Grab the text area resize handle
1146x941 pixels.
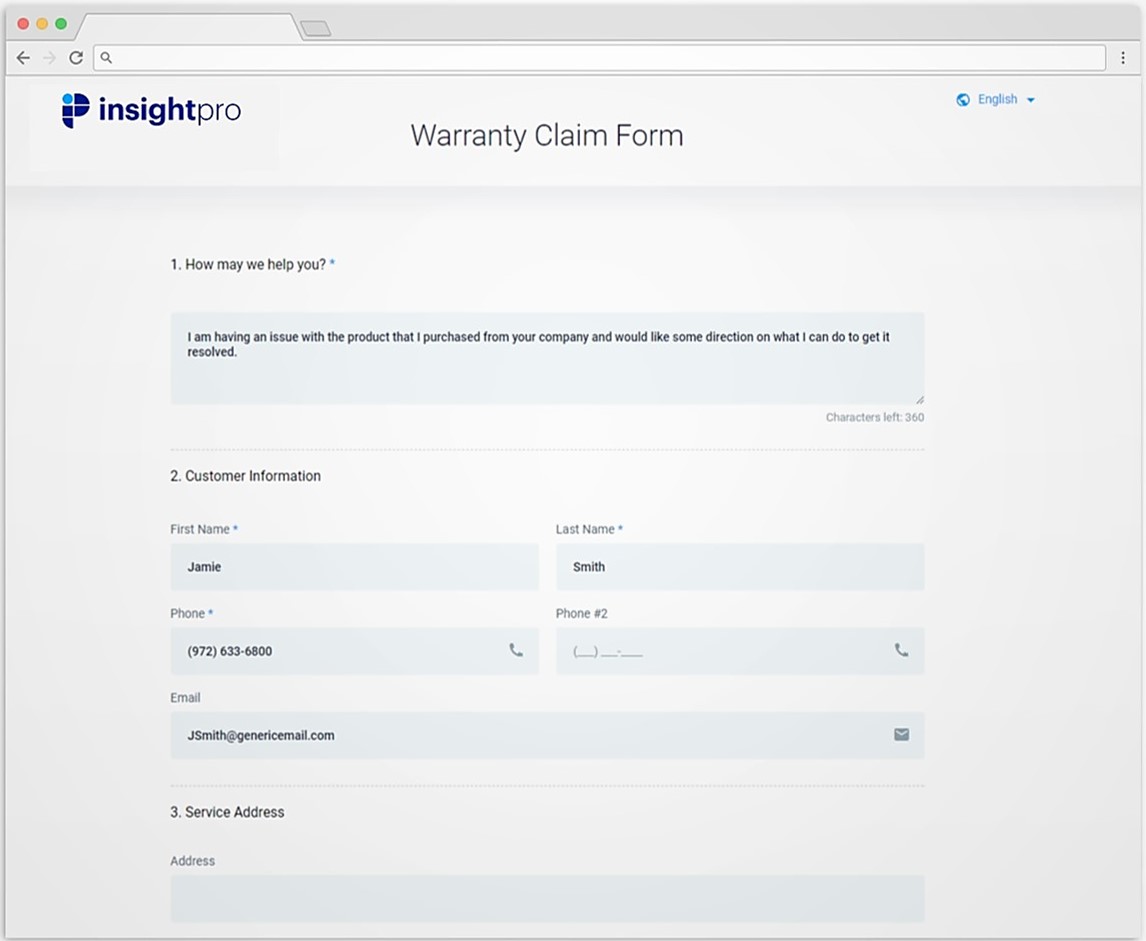[x=919, y=399]
